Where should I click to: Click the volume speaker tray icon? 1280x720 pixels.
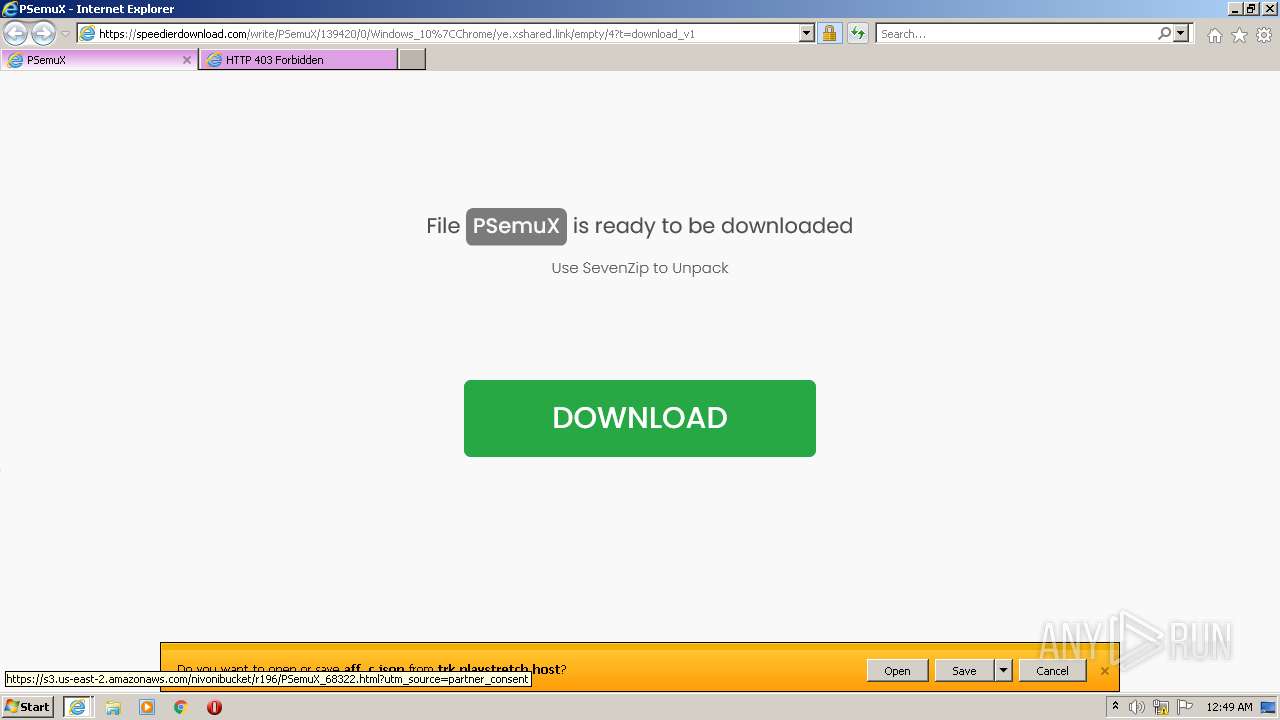tap(1137, 707)
